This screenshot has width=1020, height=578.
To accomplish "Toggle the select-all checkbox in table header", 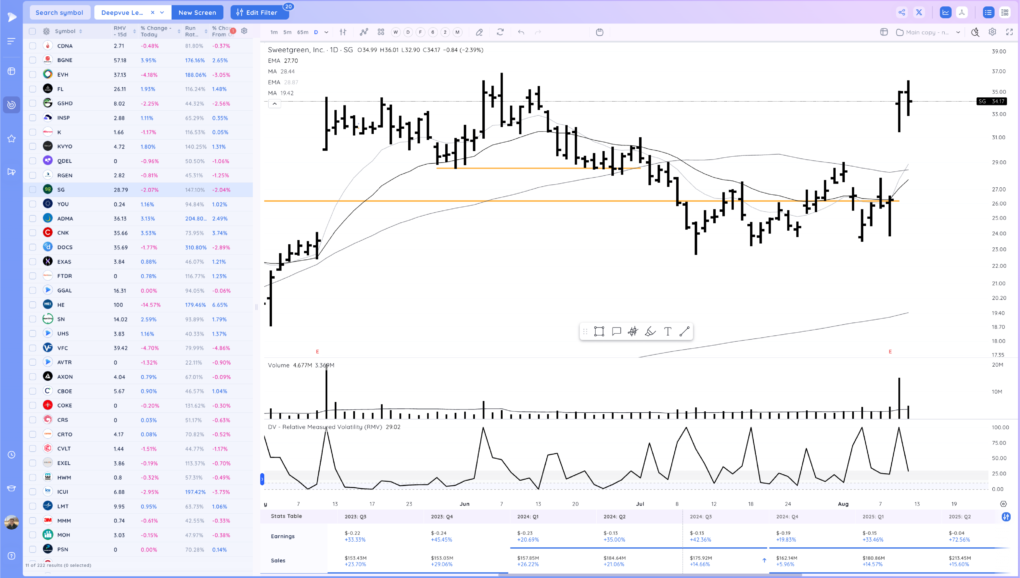I will [32, 31].
